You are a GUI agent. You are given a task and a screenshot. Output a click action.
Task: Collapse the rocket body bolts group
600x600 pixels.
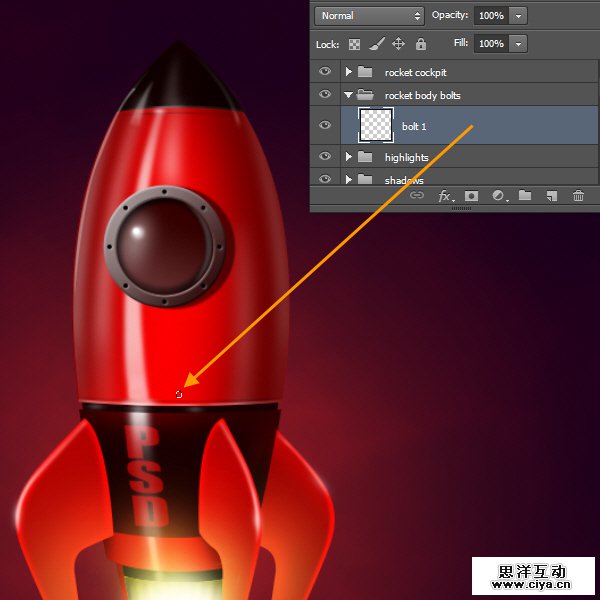click(348, 95)
